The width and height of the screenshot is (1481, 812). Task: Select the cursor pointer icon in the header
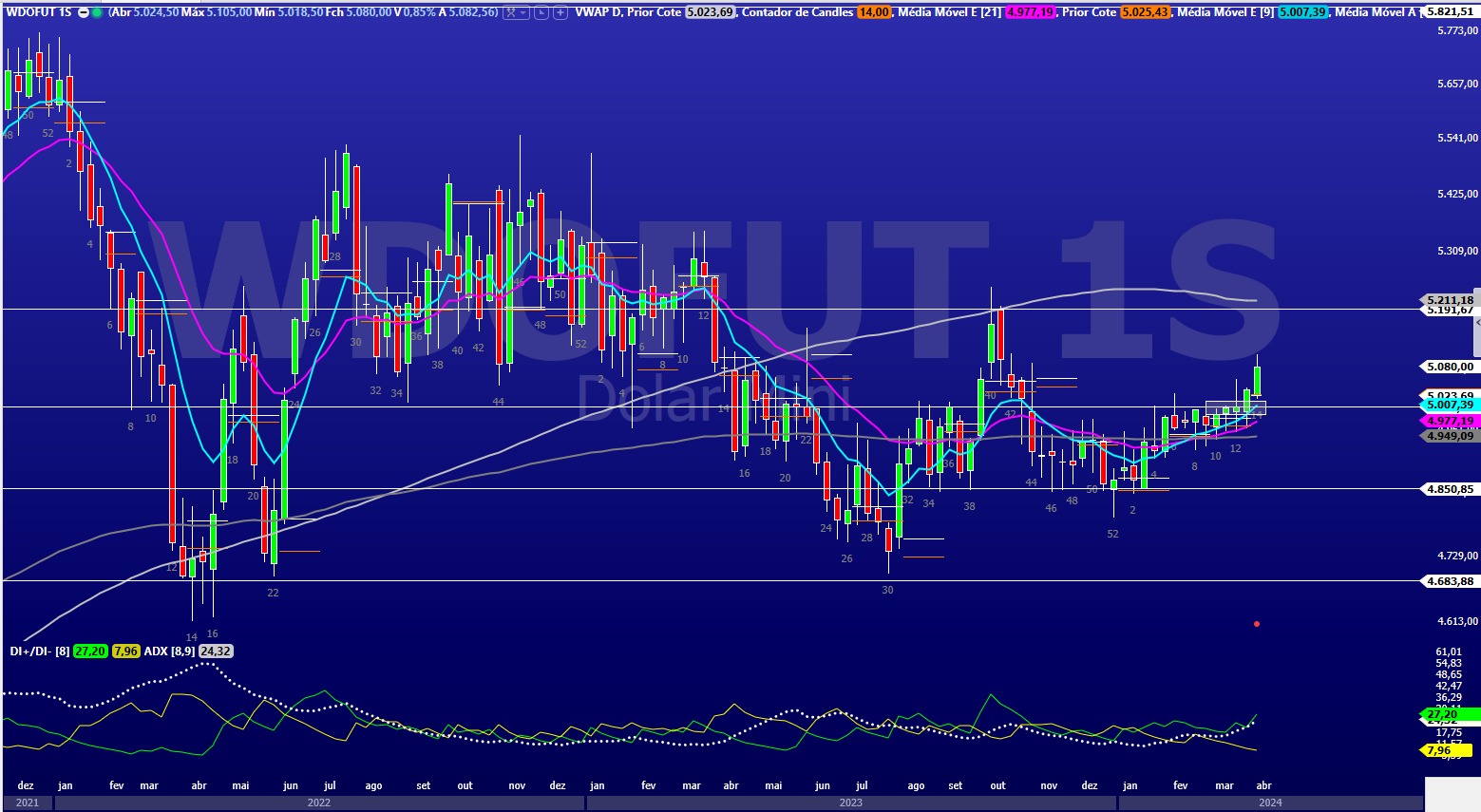click(541, 13)
